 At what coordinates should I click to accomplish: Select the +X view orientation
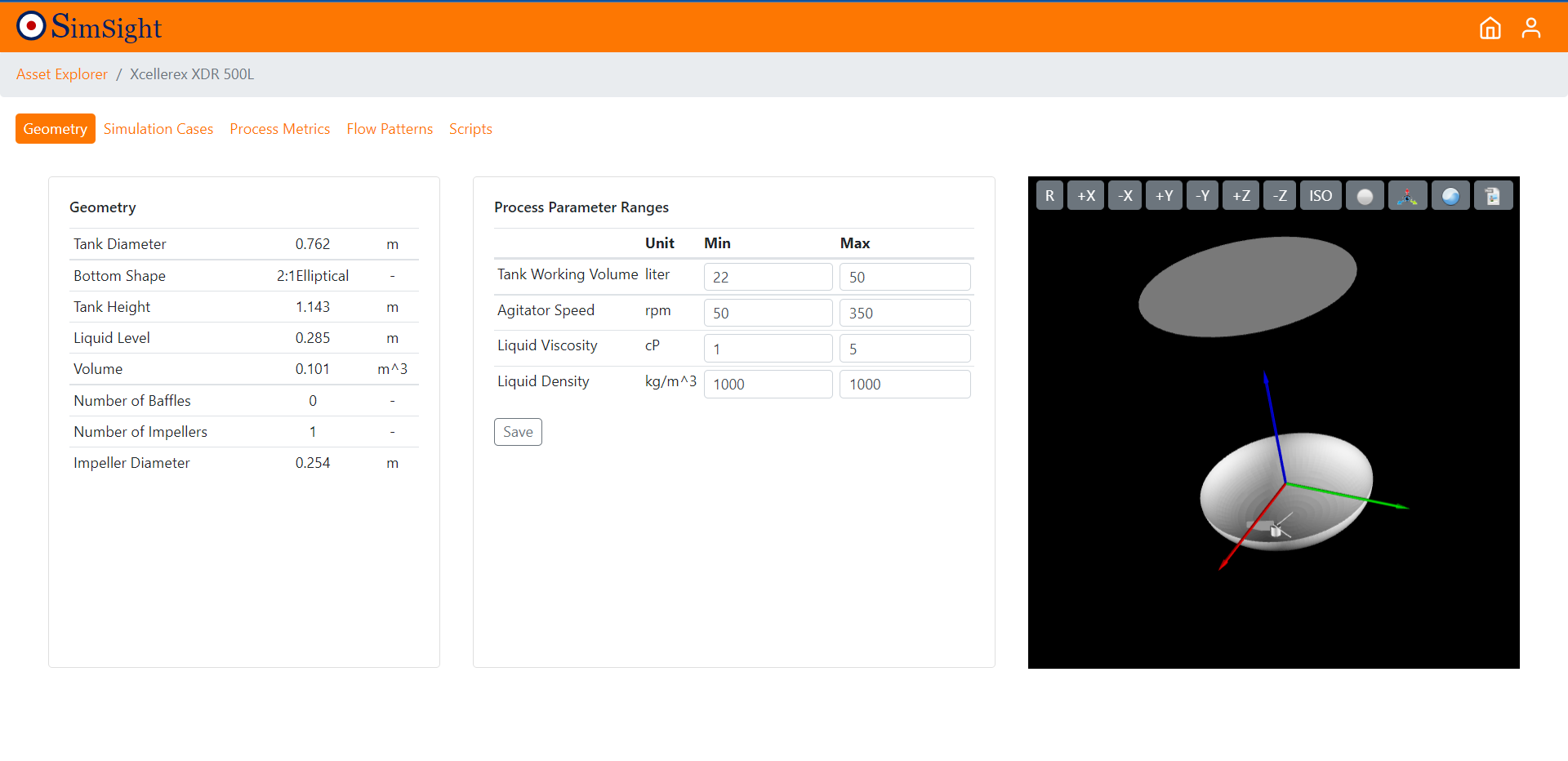click(1086, 195)
